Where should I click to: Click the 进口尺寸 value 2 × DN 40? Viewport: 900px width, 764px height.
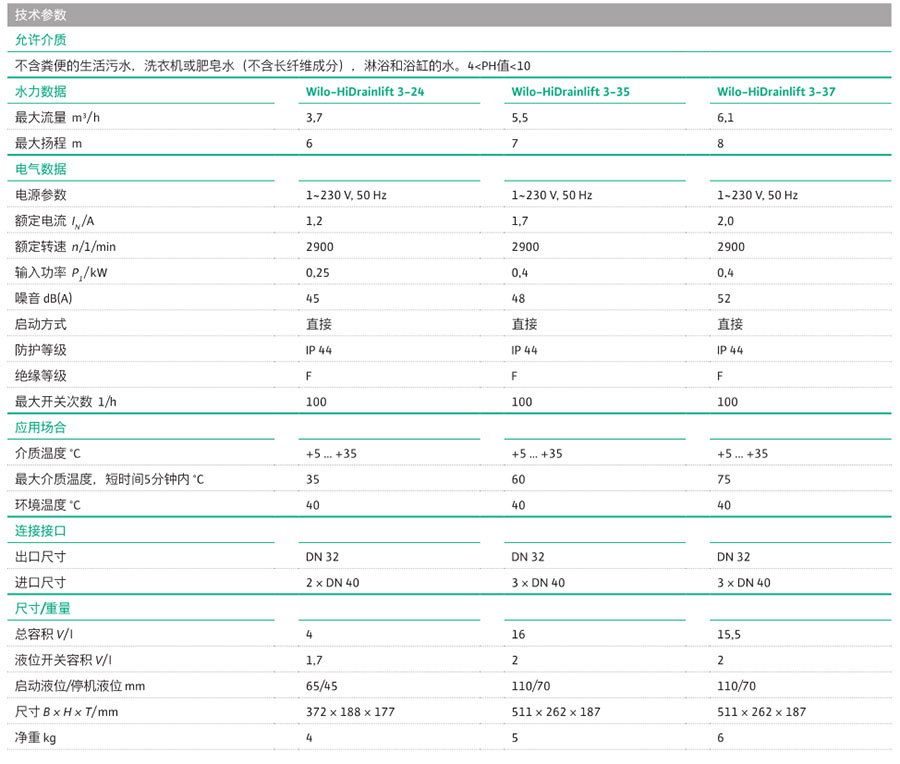click(x=332, y=583)
